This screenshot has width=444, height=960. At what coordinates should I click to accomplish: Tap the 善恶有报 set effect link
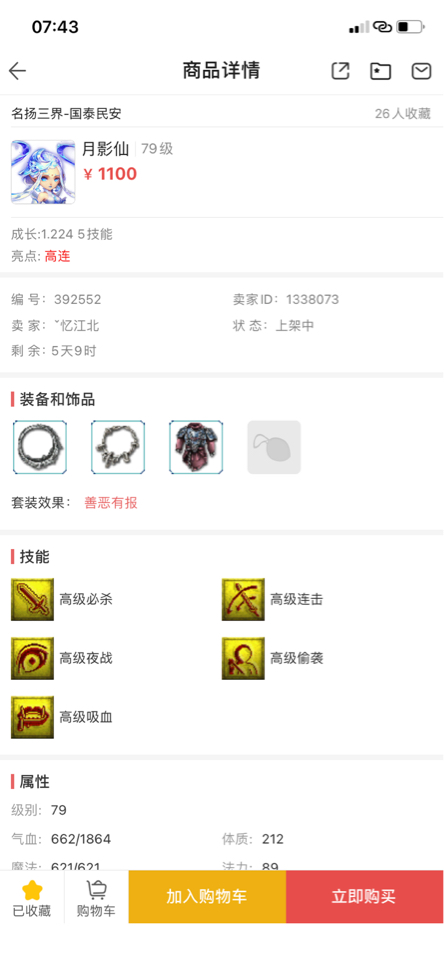tap(111, 503)
